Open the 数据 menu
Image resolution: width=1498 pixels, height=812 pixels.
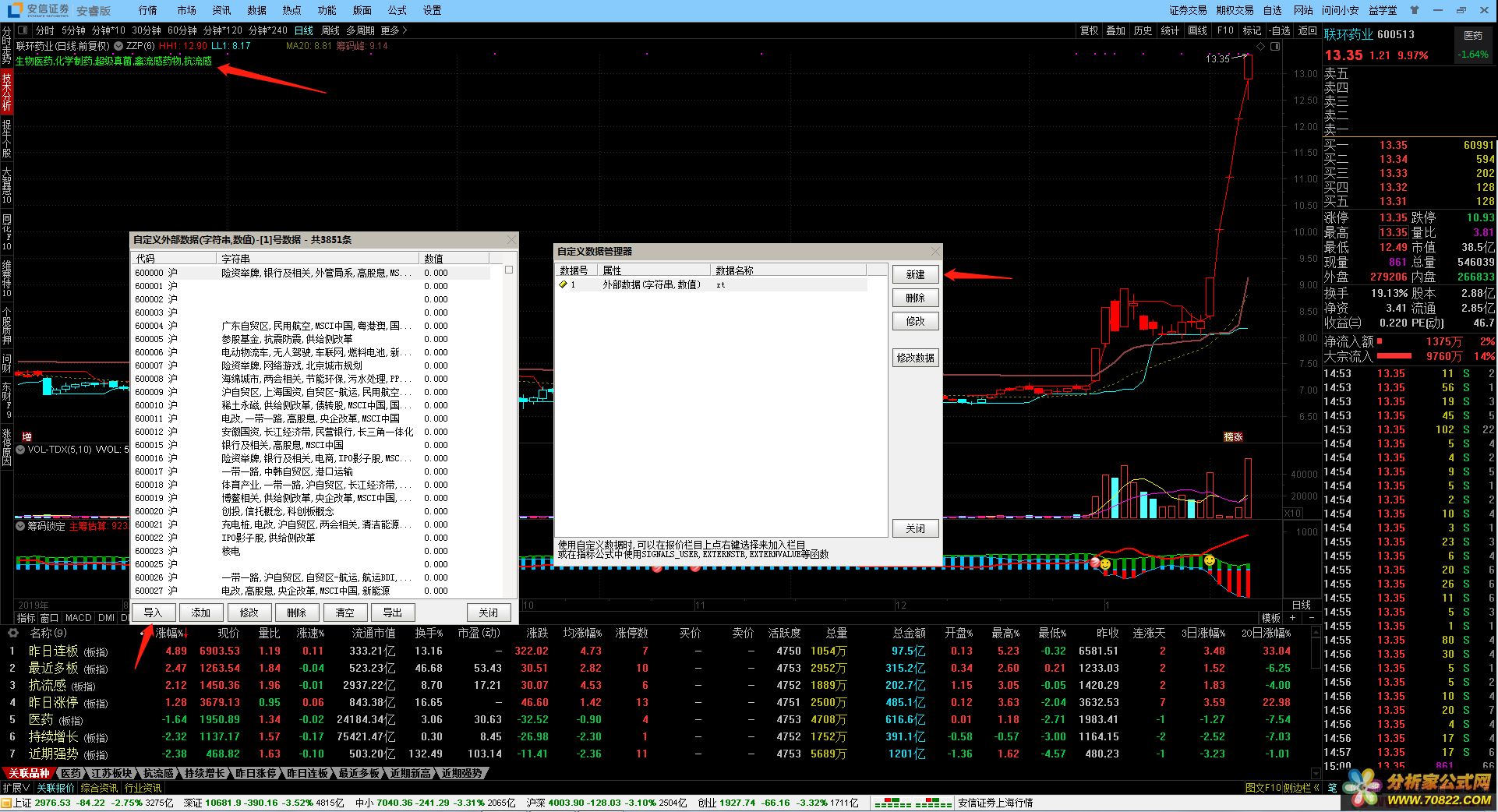256,10
